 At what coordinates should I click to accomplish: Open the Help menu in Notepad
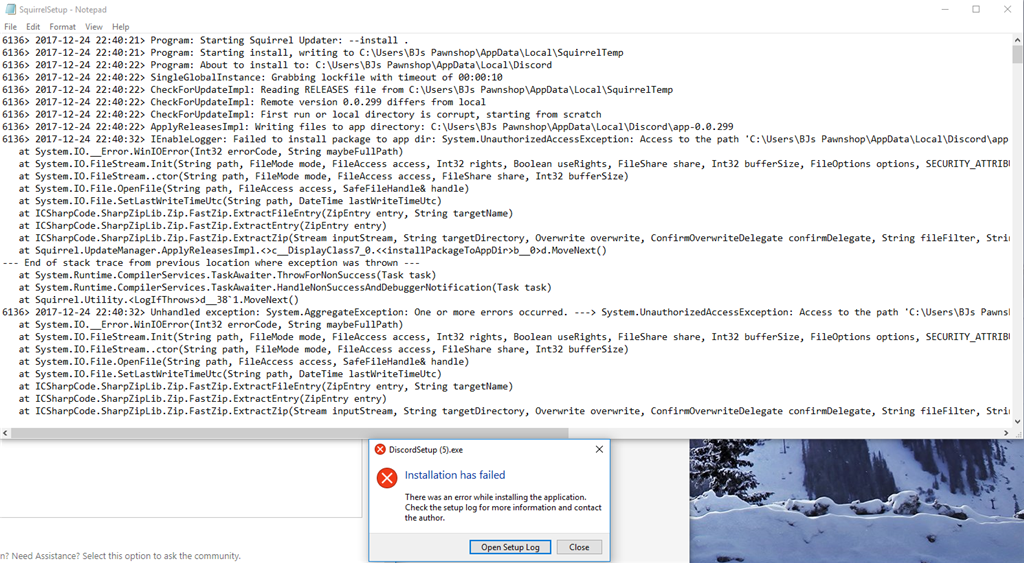tap(120, 27)
